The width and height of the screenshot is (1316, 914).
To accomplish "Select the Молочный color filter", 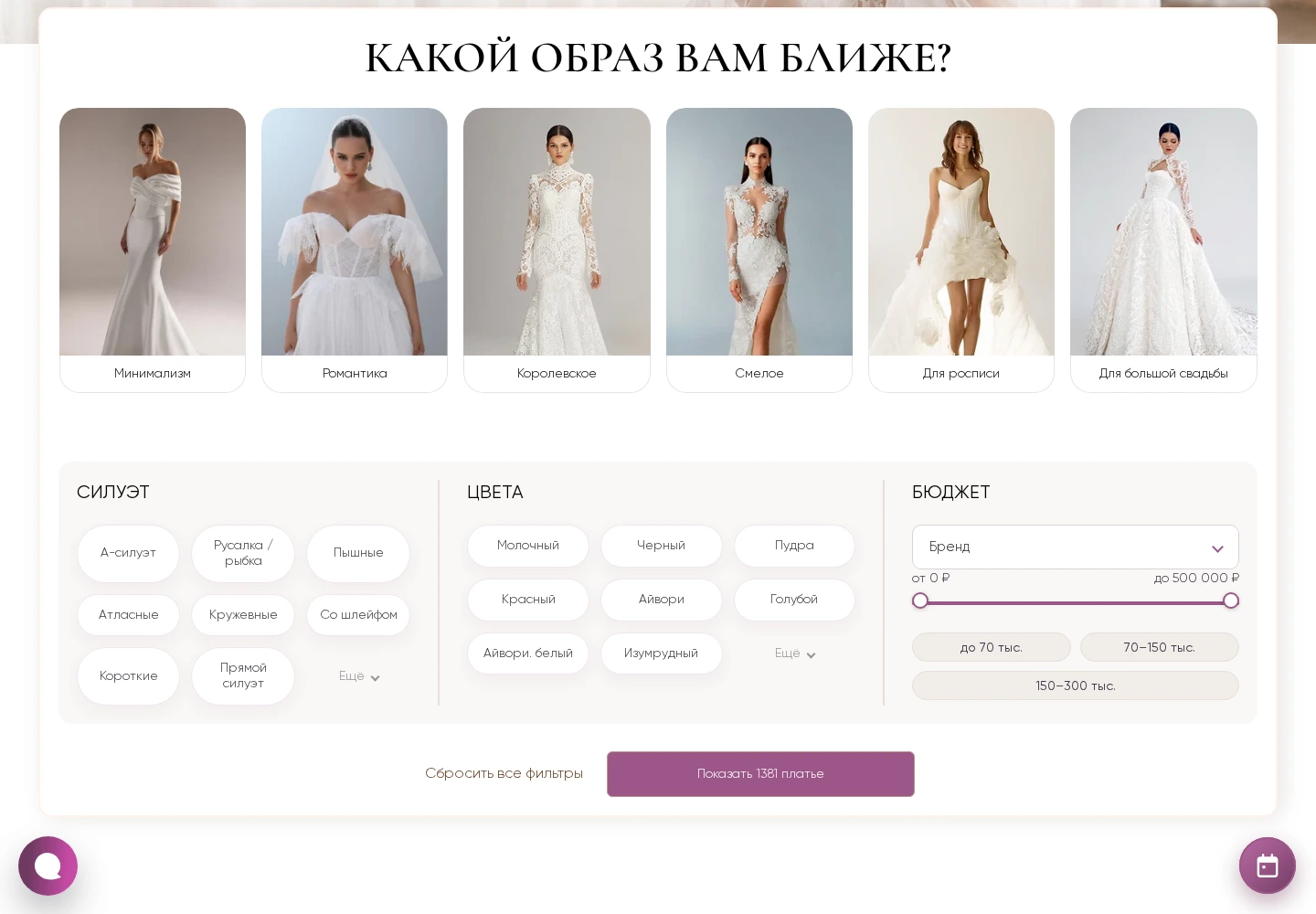I will [528, 546].
